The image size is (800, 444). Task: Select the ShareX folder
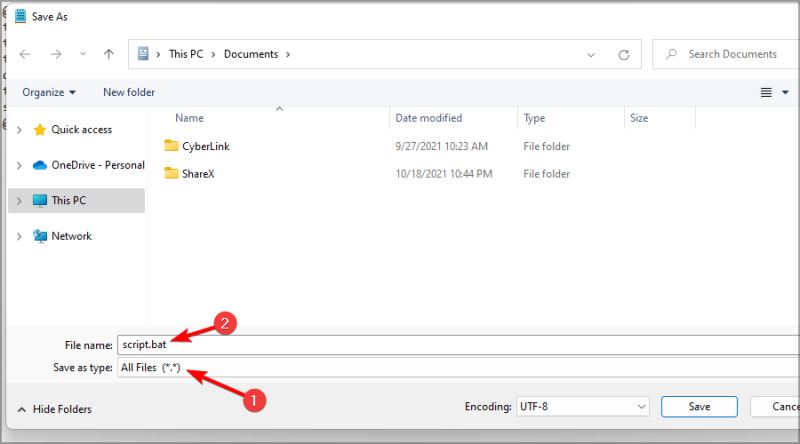coord(198,174)
